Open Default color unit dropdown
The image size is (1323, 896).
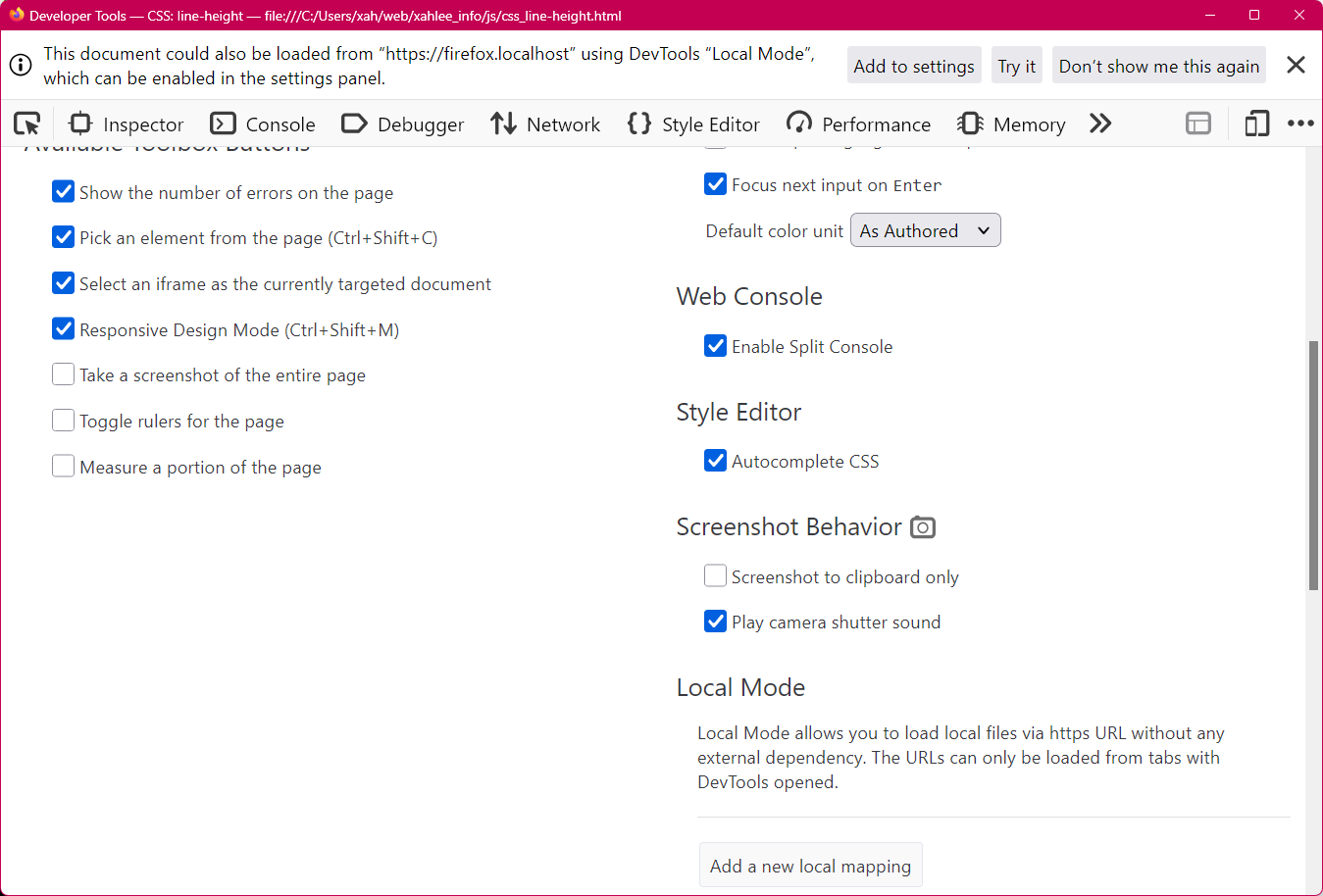click(x=926, y=230)
